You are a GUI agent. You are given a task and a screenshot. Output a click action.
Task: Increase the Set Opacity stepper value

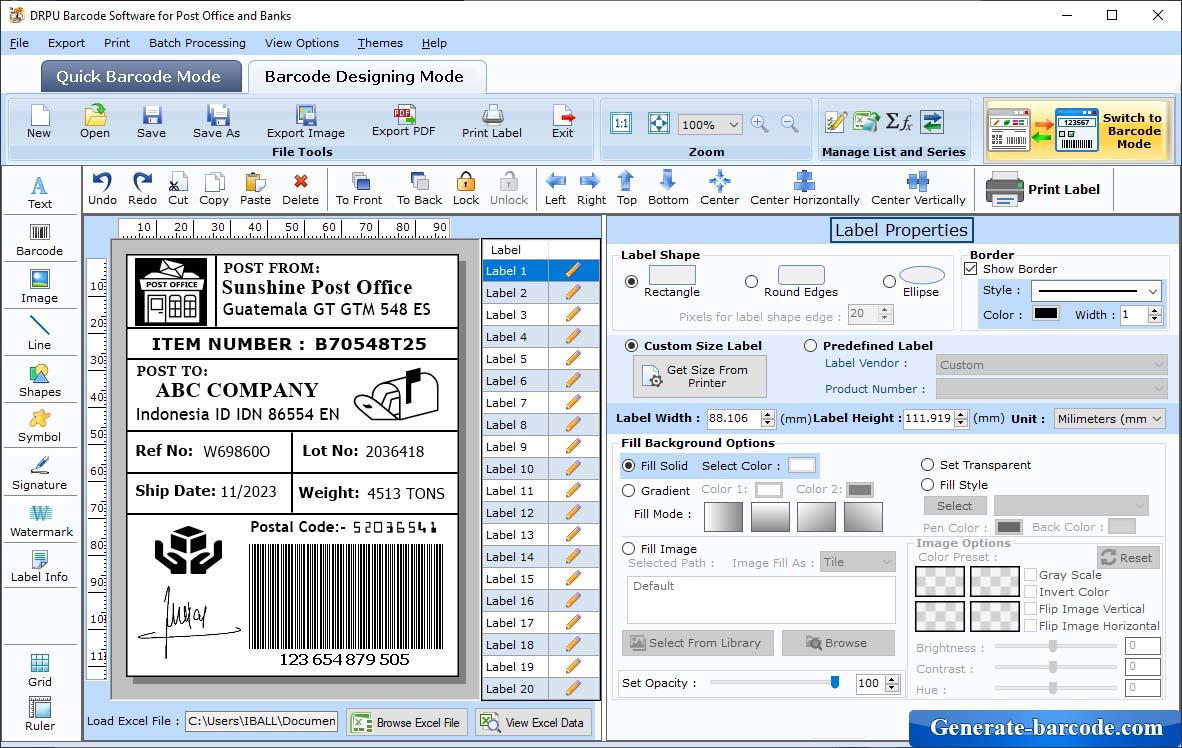click(x=892, y=679)
